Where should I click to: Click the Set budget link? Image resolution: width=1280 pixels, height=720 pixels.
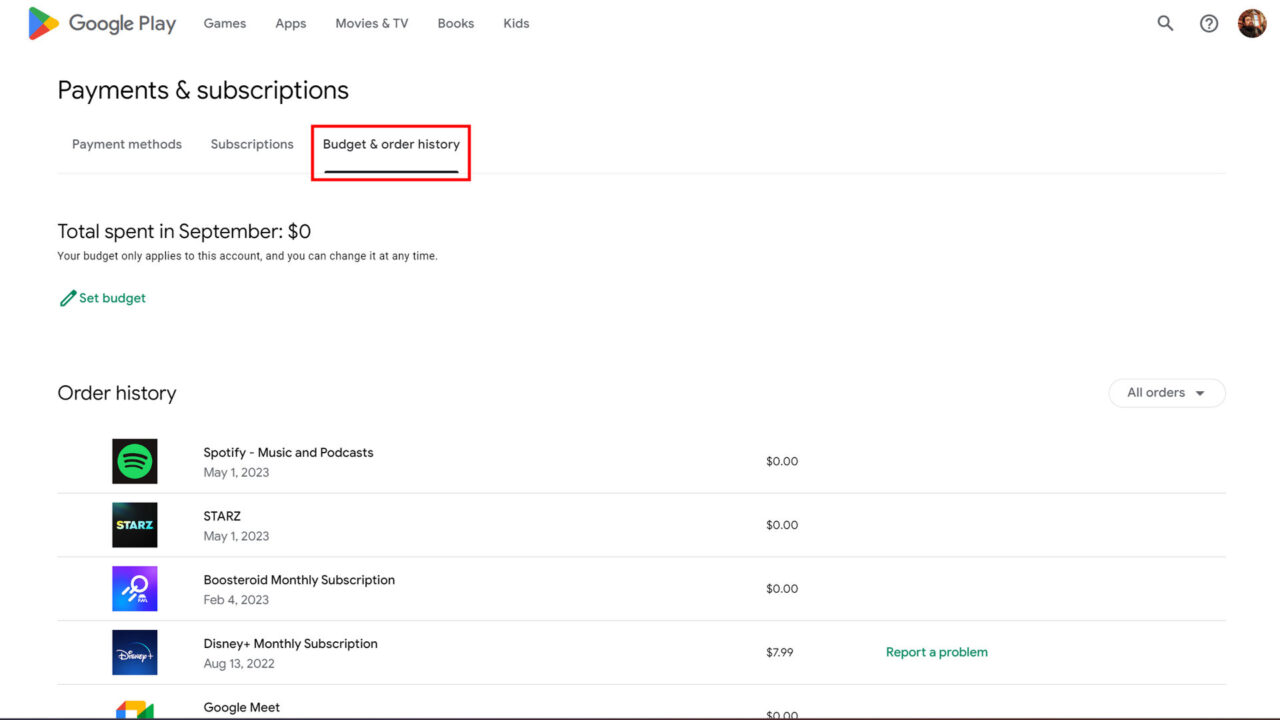pos(112,297)
